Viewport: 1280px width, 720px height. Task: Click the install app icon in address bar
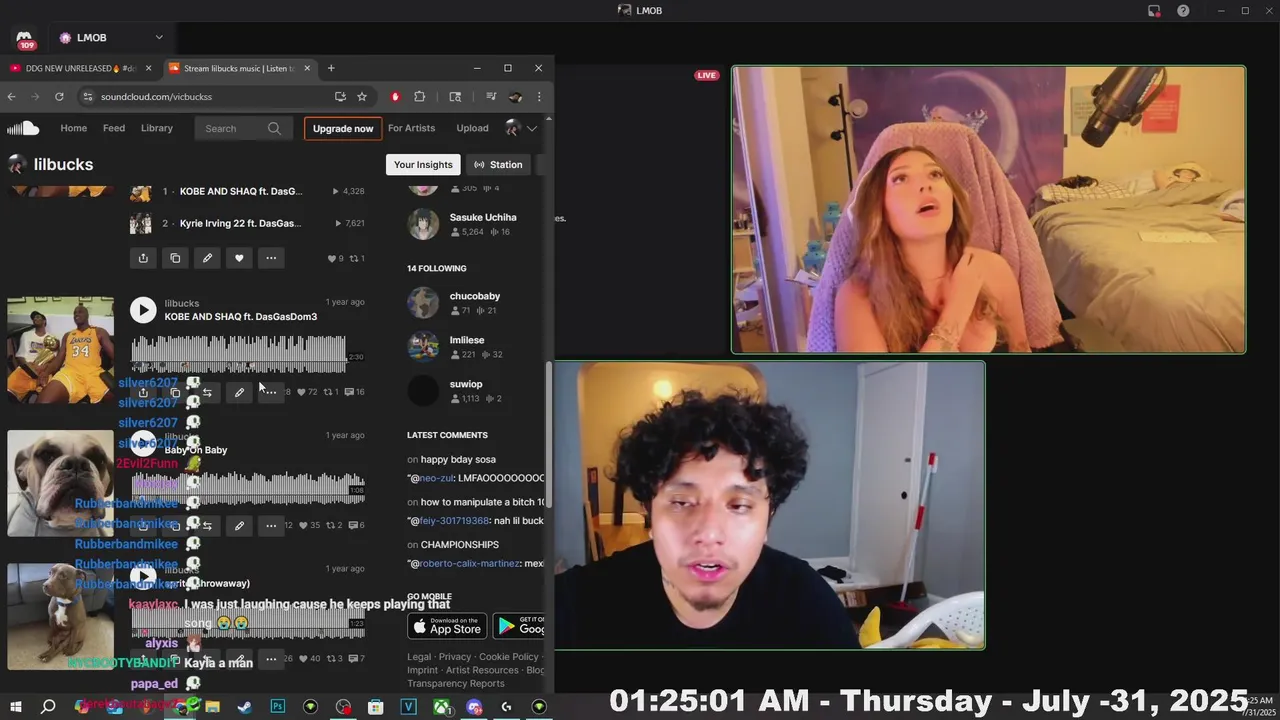[340, 97]
